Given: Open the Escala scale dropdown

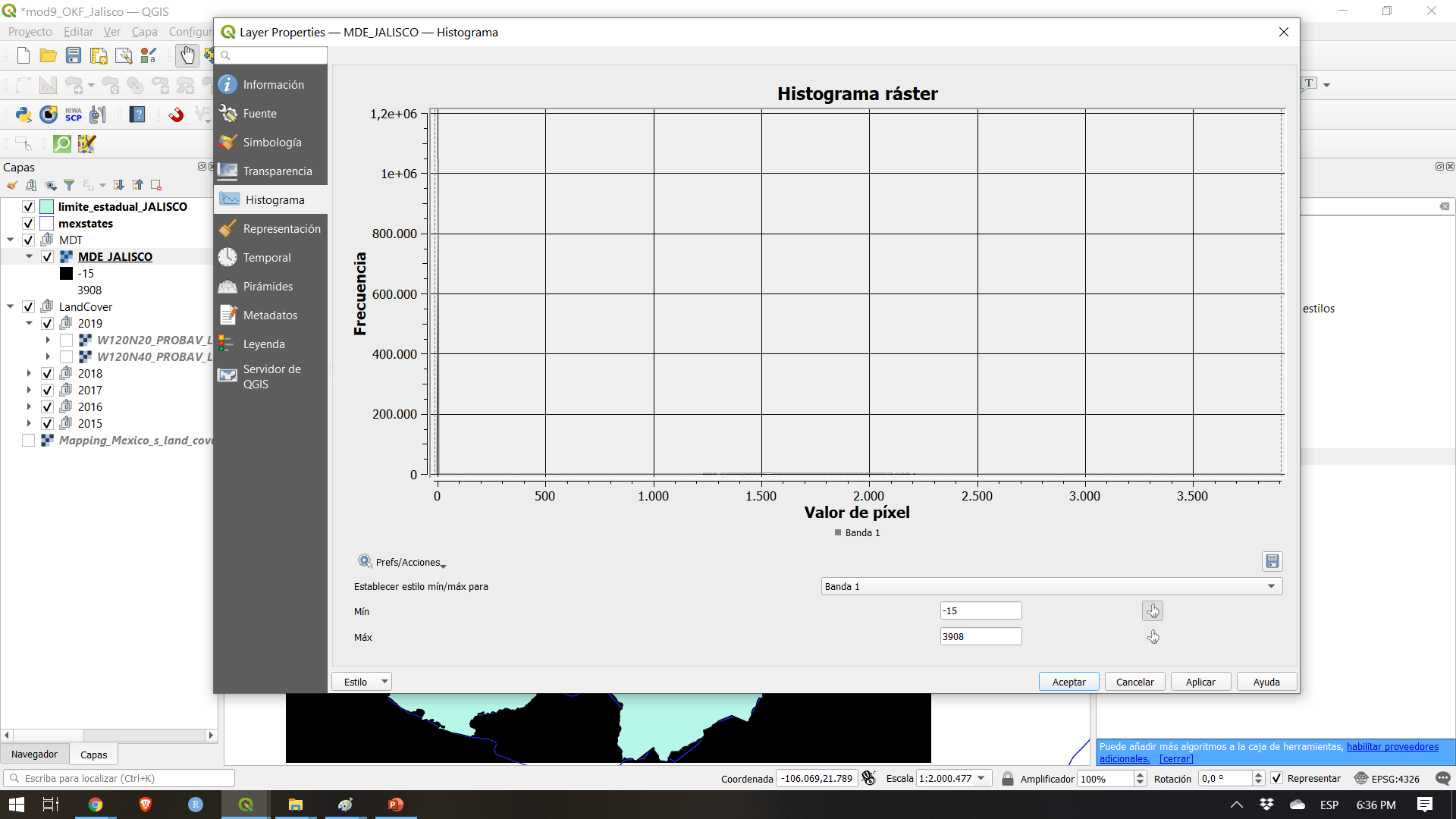Looking at the screenshot, I should coord(981,778).
